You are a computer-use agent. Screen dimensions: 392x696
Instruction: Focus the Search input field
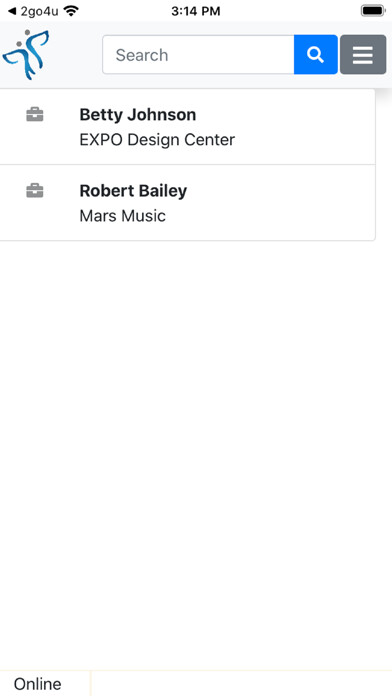198,55
